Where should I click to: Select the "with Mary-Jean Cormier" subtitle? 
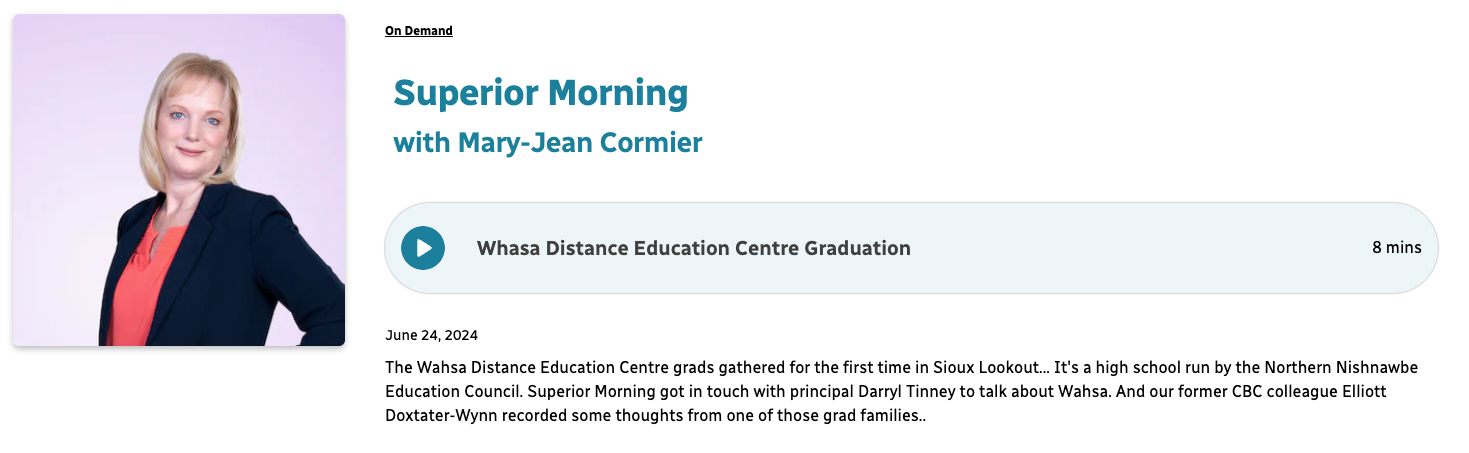point(548,143)
